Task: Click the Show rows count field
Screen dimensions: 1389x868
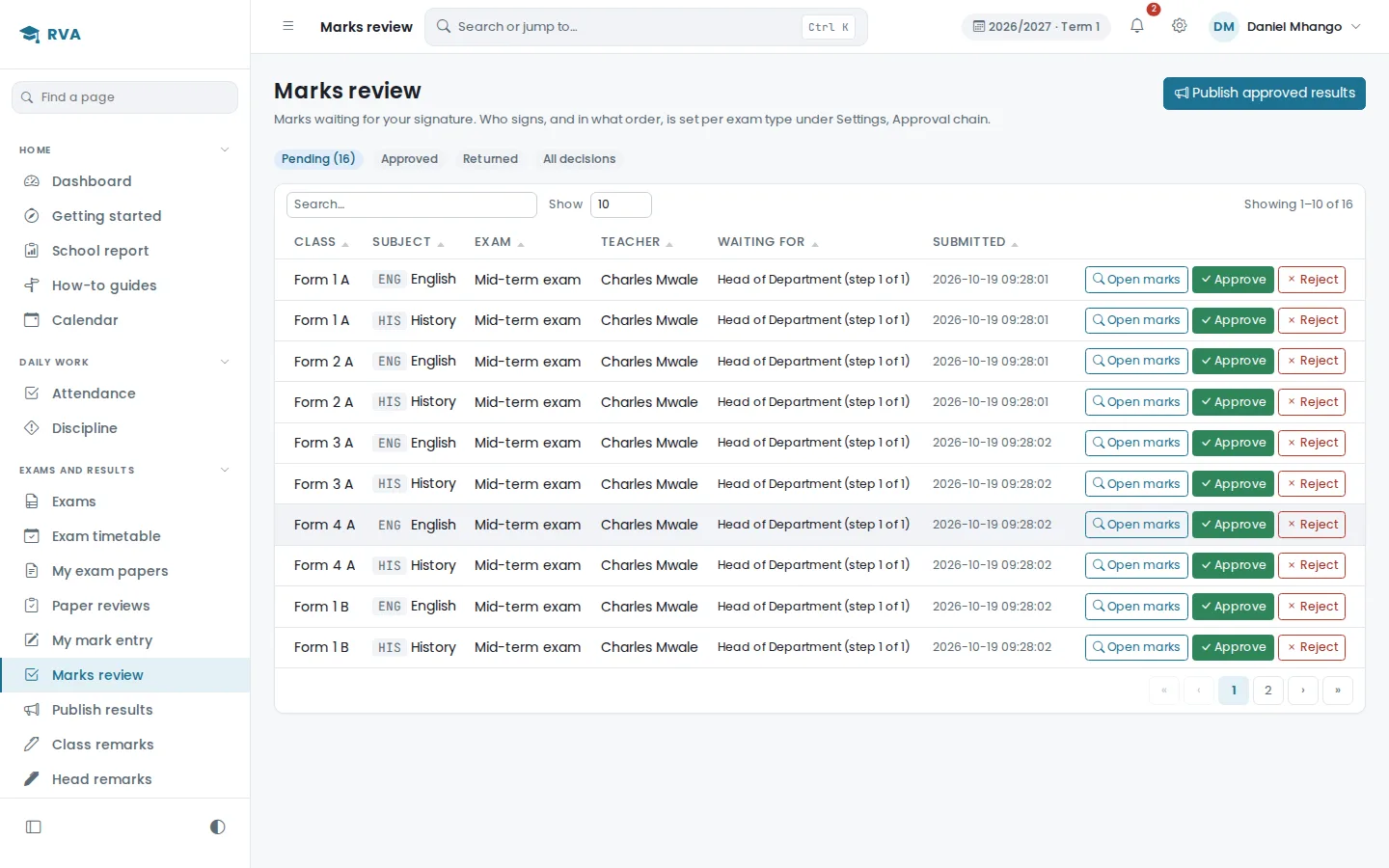Action: tap(621, 204)
